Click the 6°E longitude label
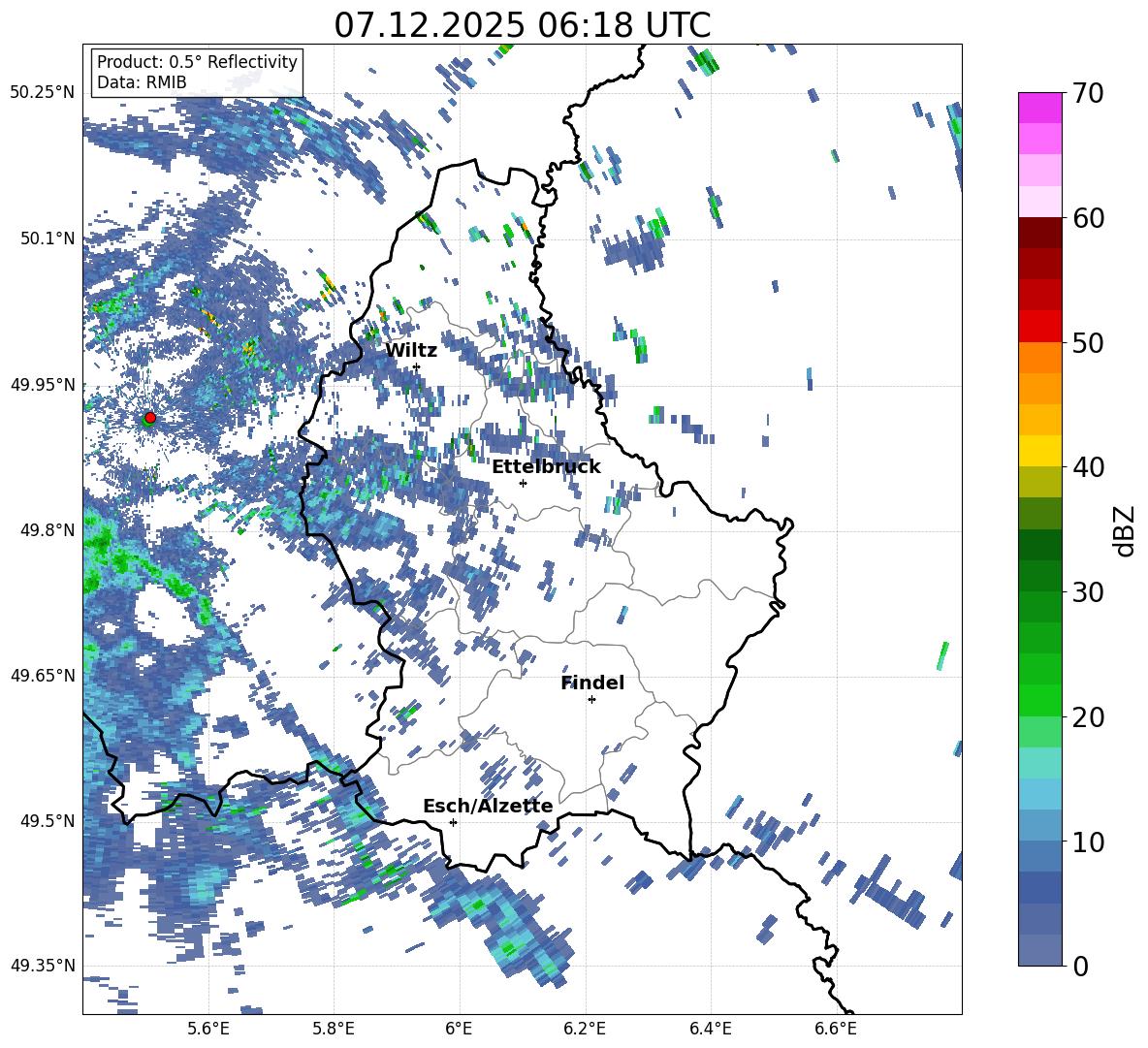 click(x=459, y=1029)
